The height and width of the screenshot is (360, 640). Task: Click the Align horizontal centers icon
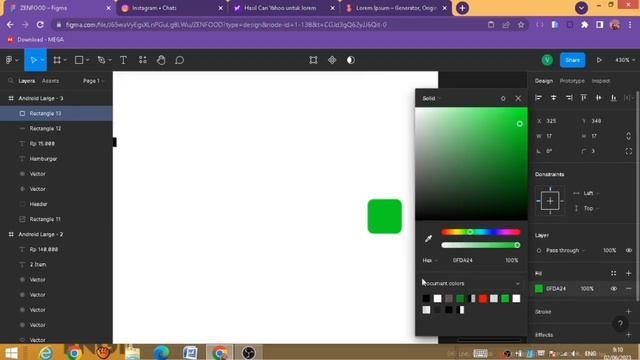(553, 98)
